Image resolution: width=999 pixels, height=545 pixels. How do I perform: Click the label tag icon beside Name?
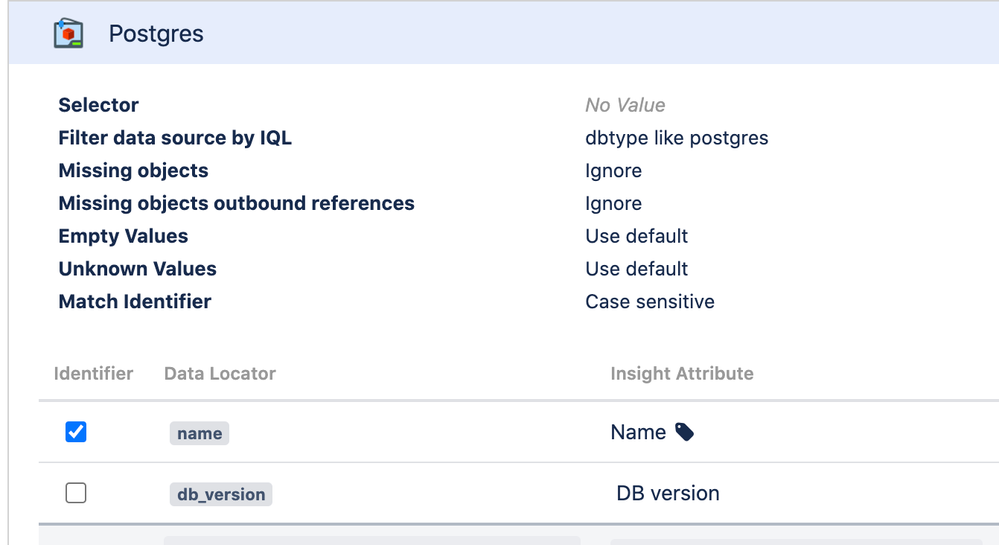coord(684,432)
